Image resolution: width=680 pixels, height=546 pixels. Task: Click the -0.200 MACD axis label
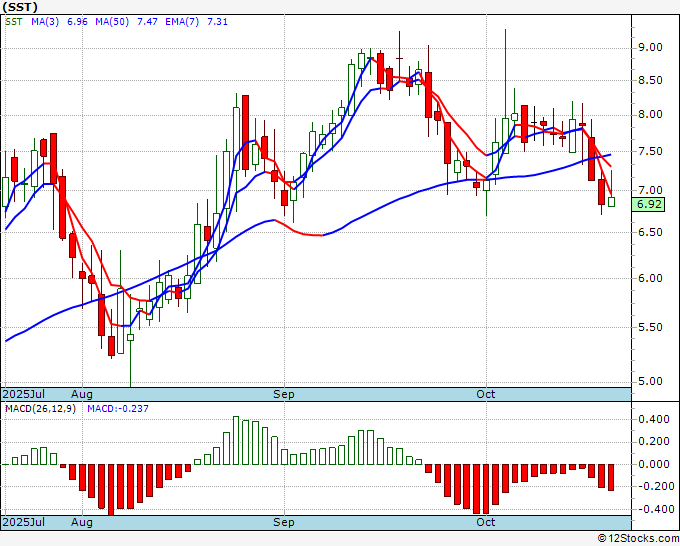point(654,487)
